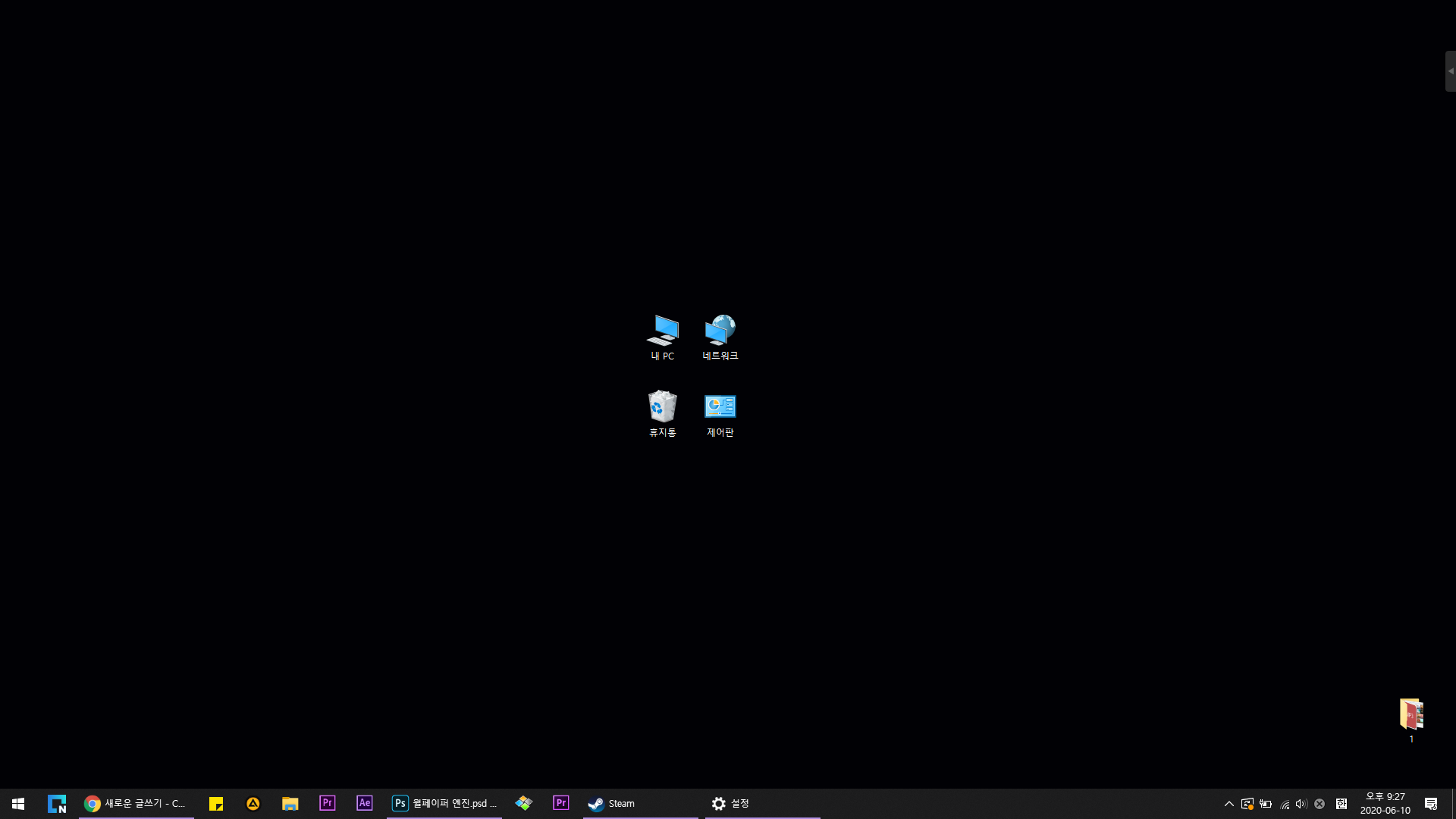Switch to Photoshop 월페이퍼 엔진.psd window
Viewport: 1456px width, 819px height.
coord(444,804)
